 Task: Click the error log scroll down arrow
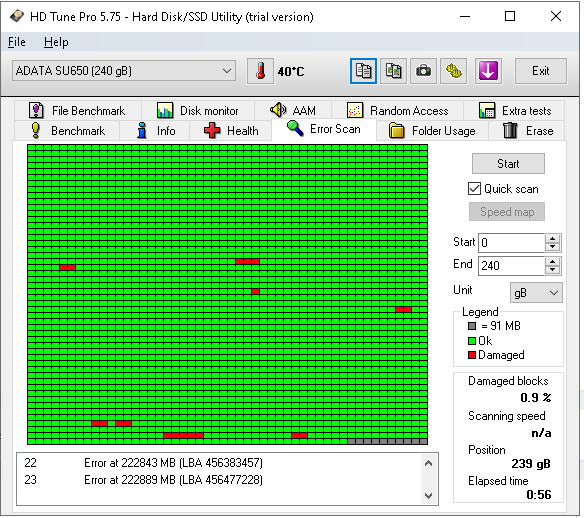428,496
